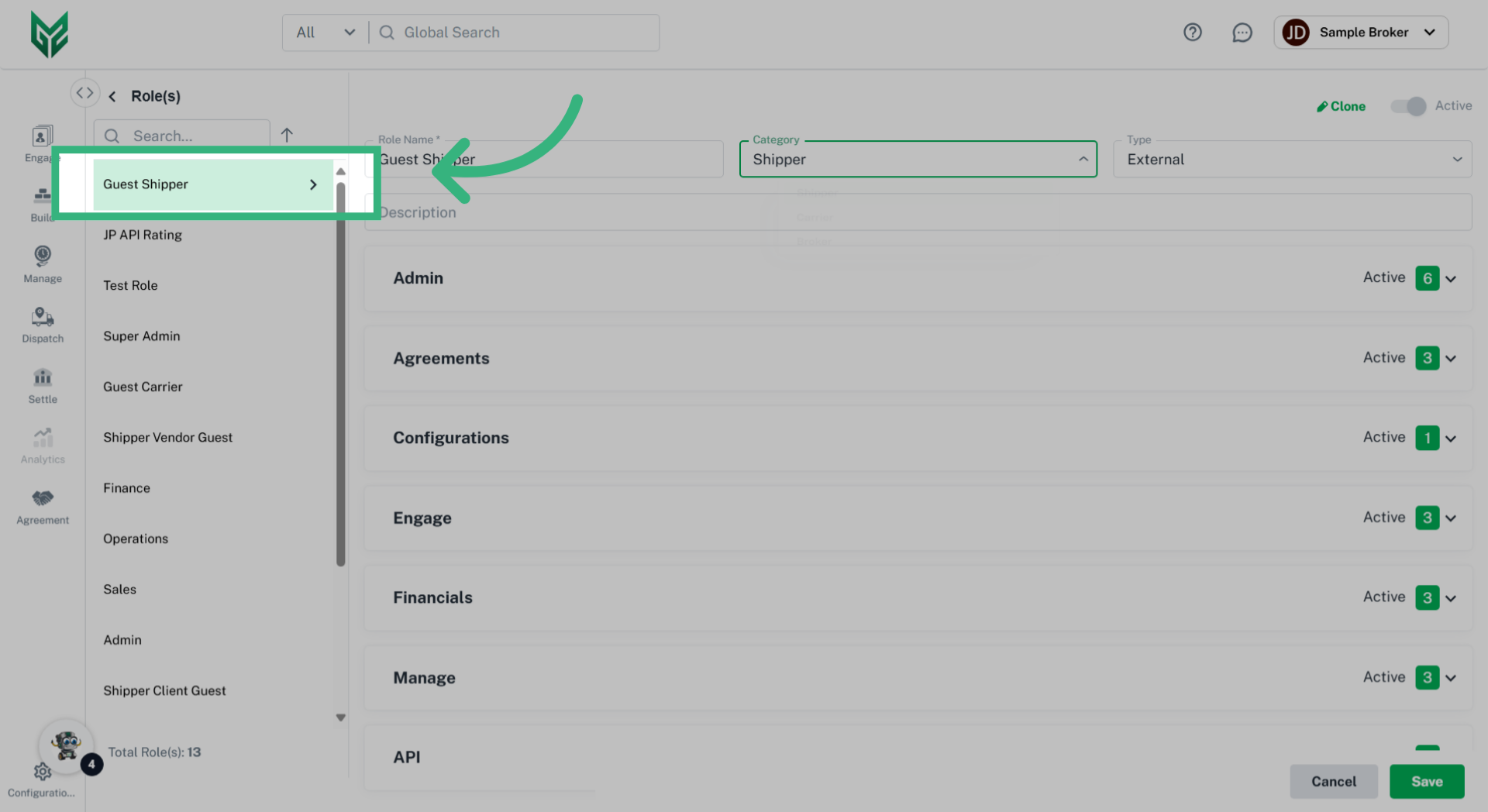The height and width of the screenshot is (812, 1488).
Task: Open the Category dropdown
Action: [918, 160]
